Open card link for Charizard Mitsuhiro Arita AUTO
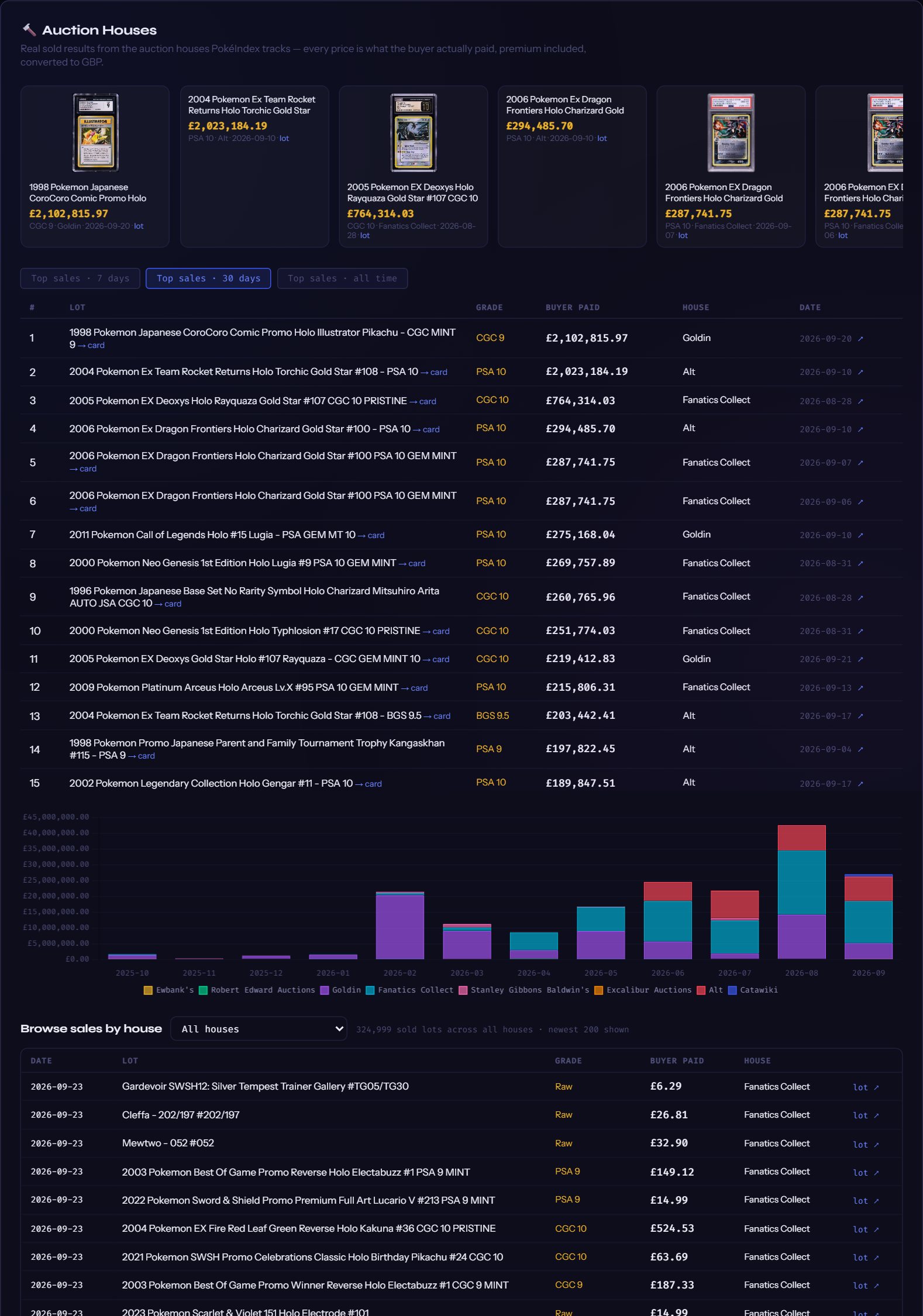This screenshot has width=923, height=1316. (x=168, y=604)
